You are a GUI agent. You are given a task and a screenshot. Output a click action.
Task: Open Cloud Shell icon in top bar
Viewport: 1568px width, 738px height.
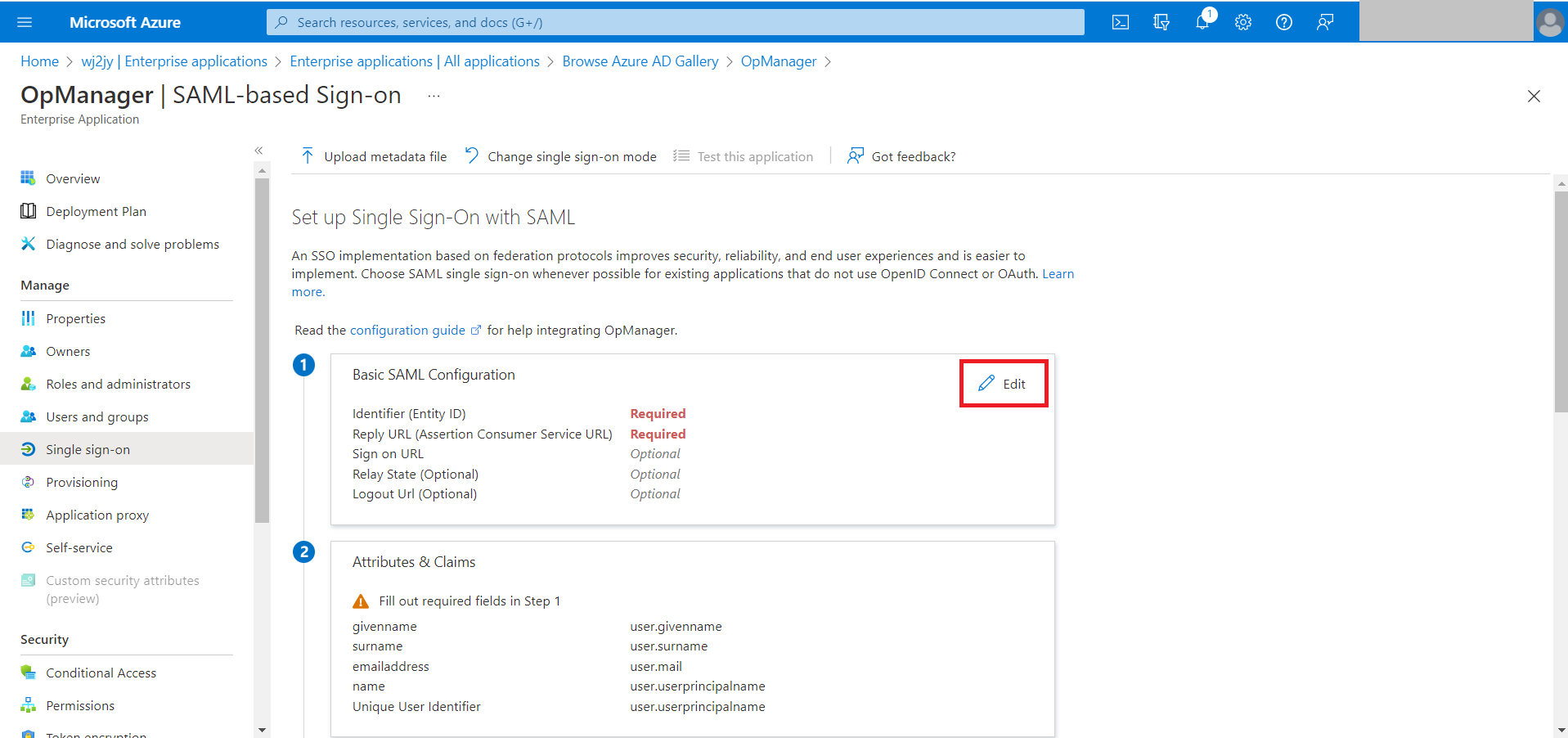[1121, 22]
